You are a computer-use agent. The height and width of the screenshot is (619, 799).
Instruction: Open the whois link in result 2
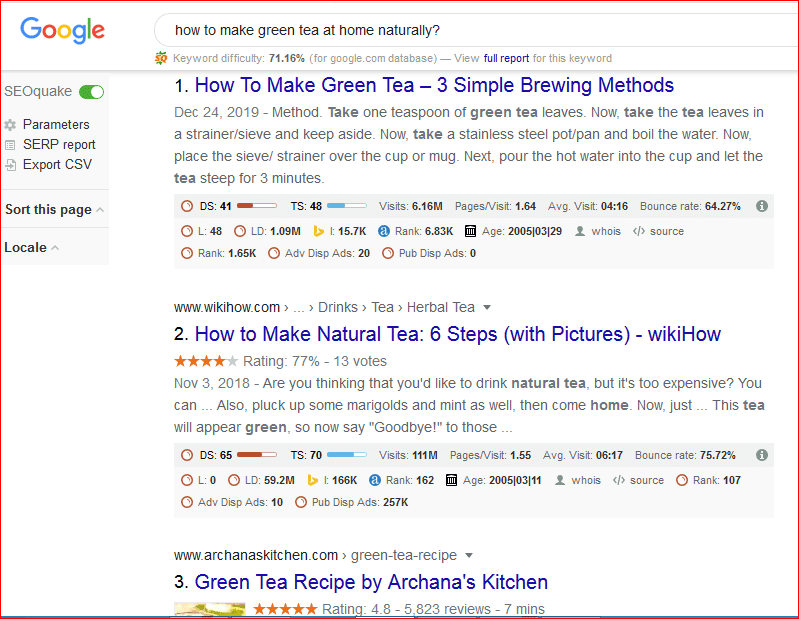[x=586, y=480]
